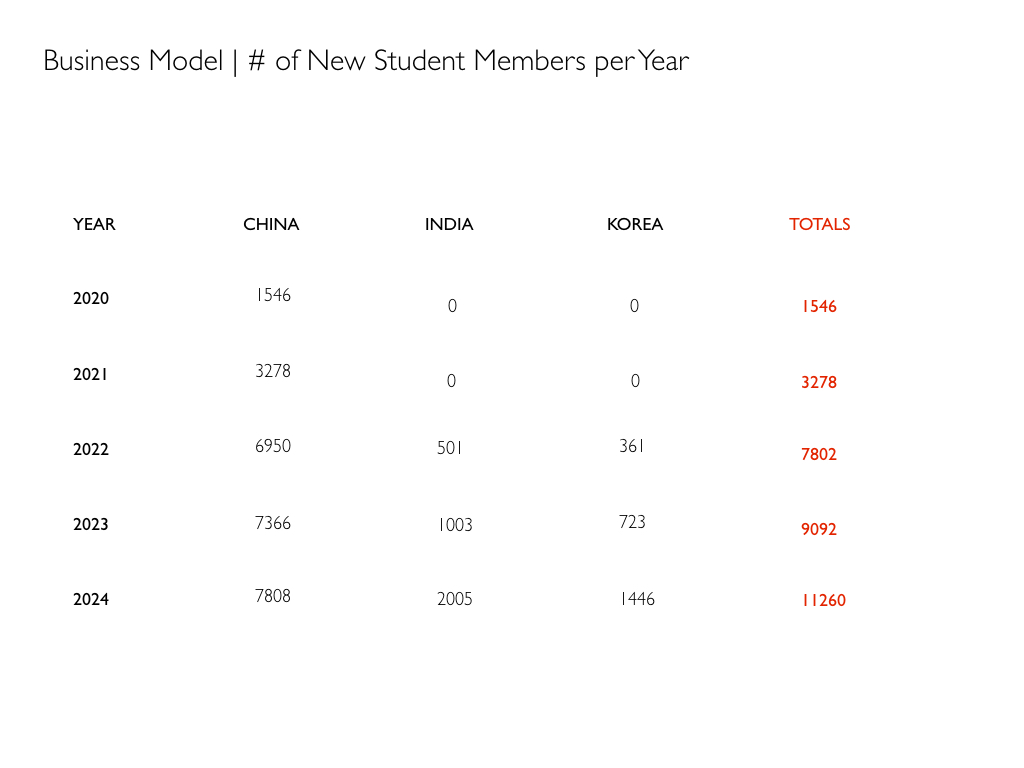The image size is (1024, 768).
Task: Select China value 6950 for 2022
Action: click(273, 446)
